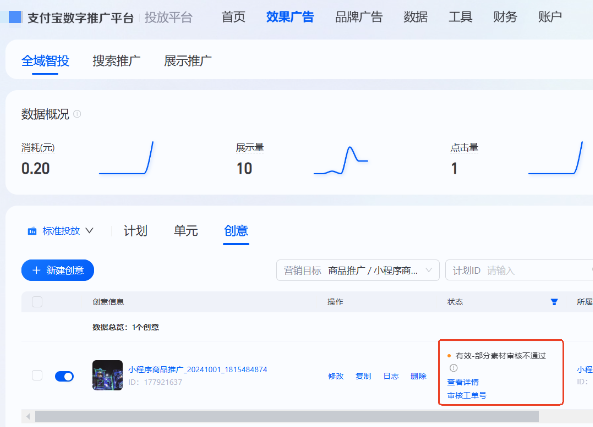Click 复制 for the creative row
The height and width of the screenshot is (427, 593).
coord(363,376)
